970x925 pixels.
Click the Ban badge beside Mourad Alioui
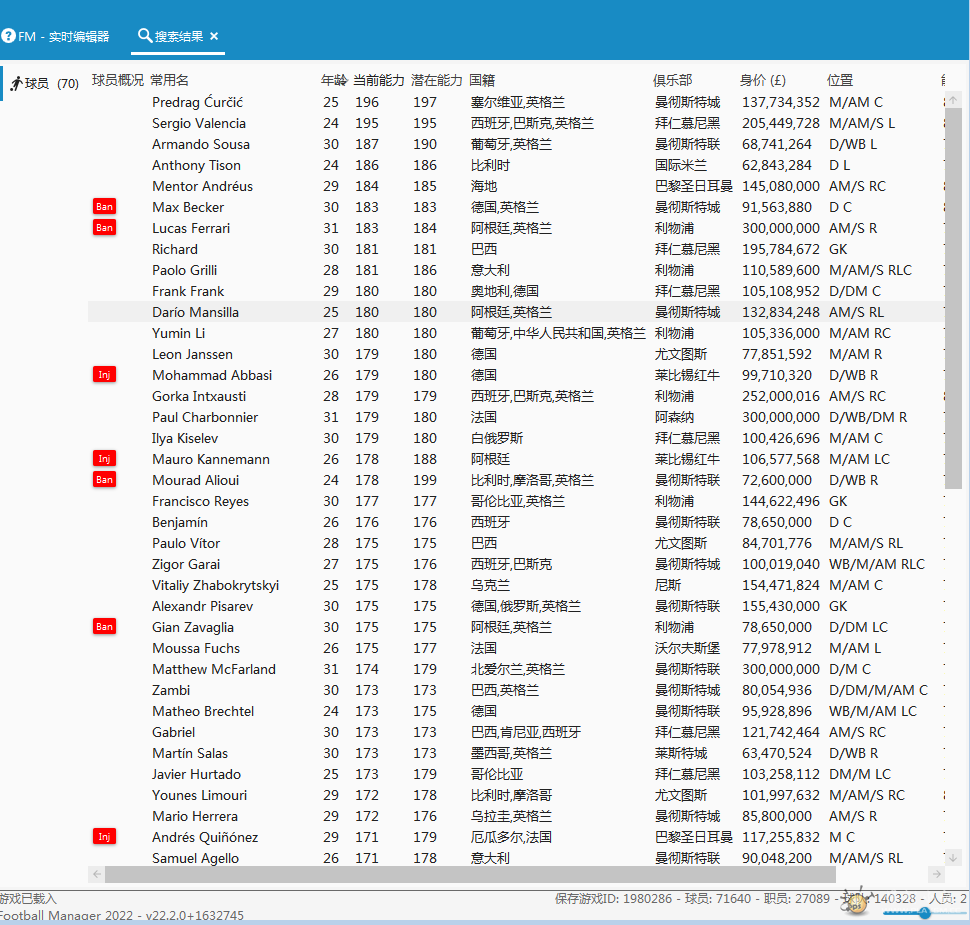pos(105,480)
